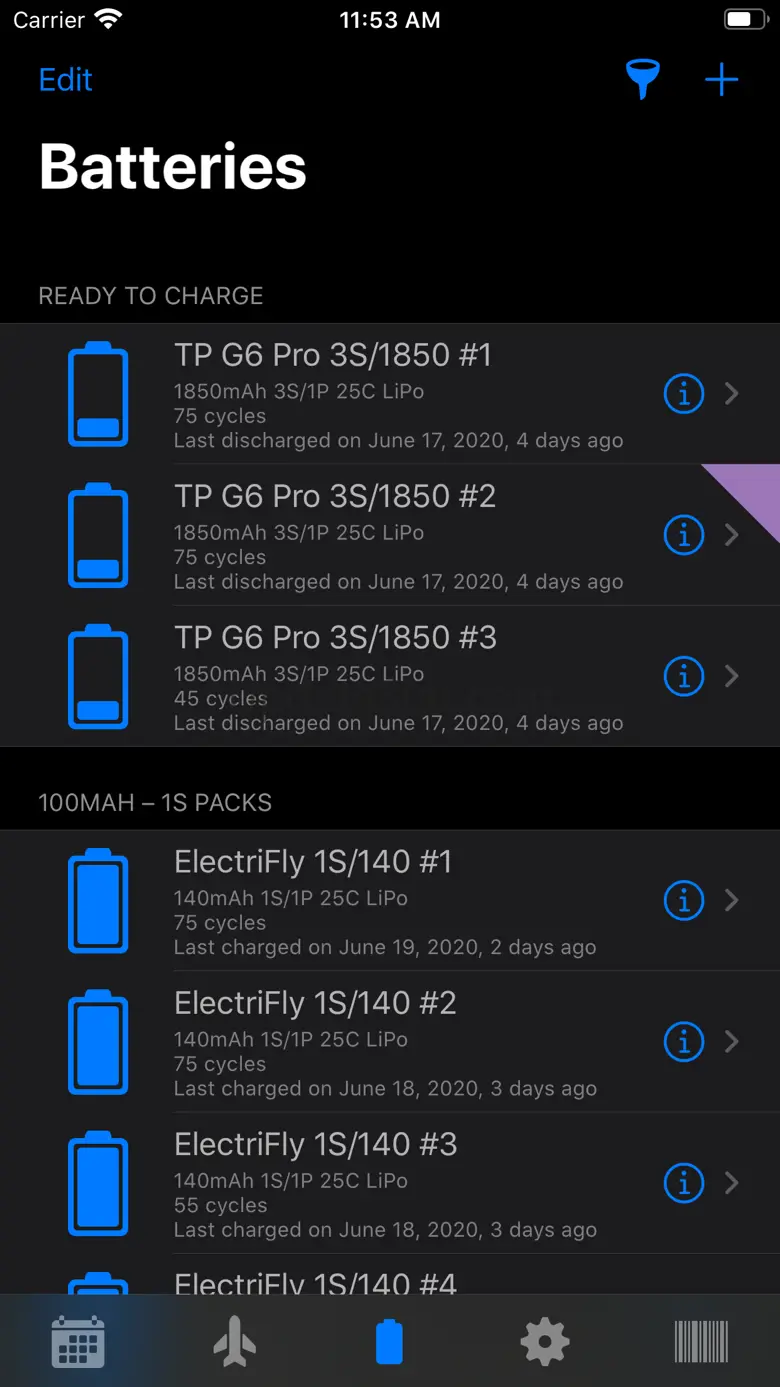Show info for TP G6 Pro 3S/1850 #2
780x1387 pixels.
coord(684,535)
